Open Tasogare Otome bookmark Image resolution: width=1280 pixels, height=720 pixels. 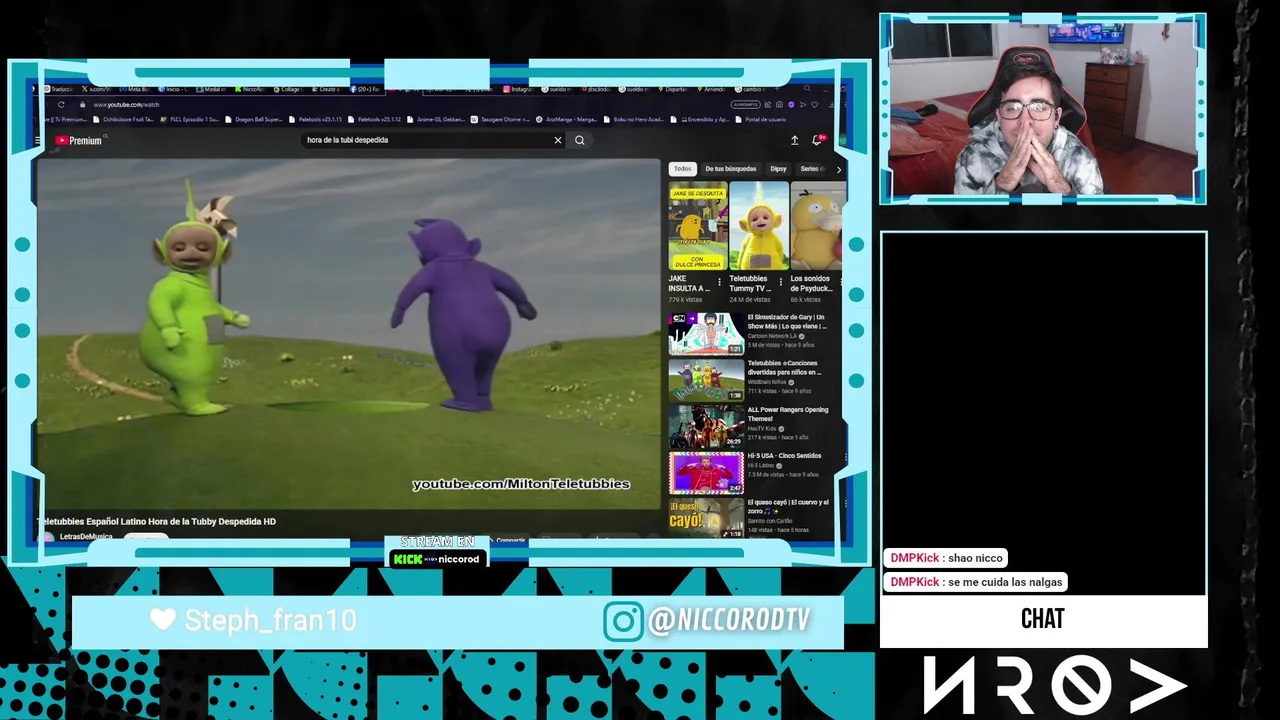click(x=501, y=119)
